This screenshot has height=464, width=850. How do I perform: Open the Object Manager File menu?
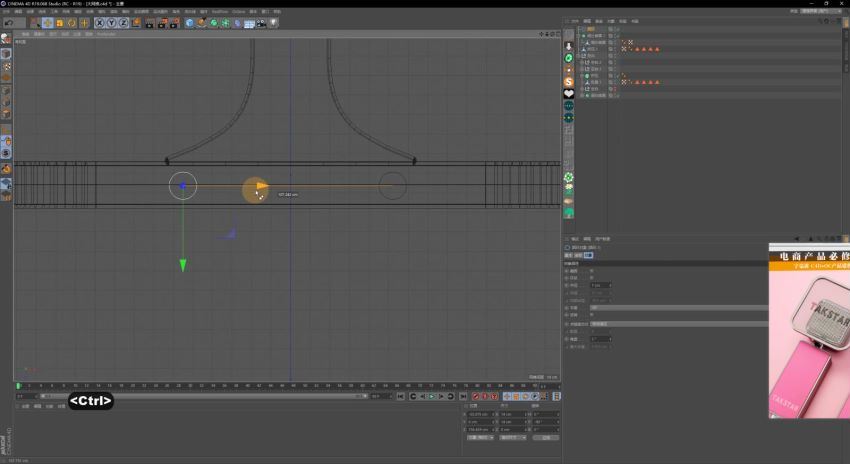click(x=575, y=21)
